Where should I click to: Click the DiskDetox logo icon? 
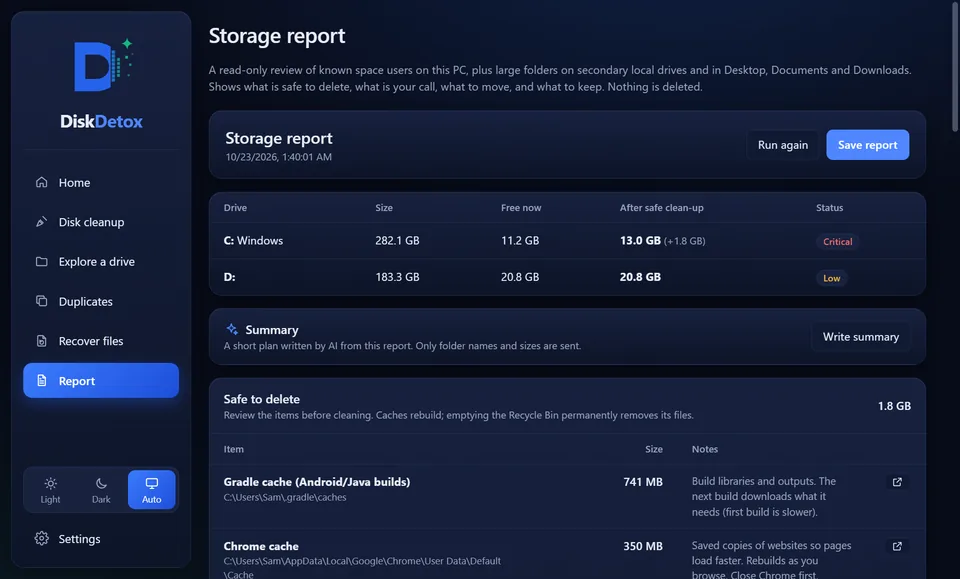click(x=103, y=65)
